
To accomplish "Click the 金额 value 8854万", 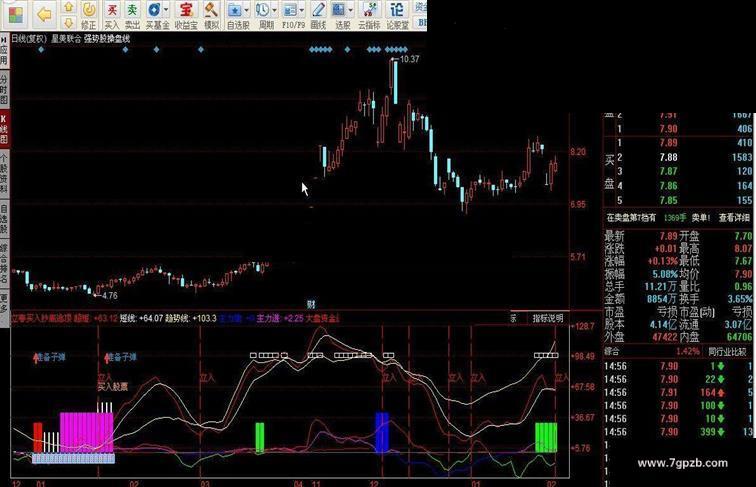I will coord(662,299).
